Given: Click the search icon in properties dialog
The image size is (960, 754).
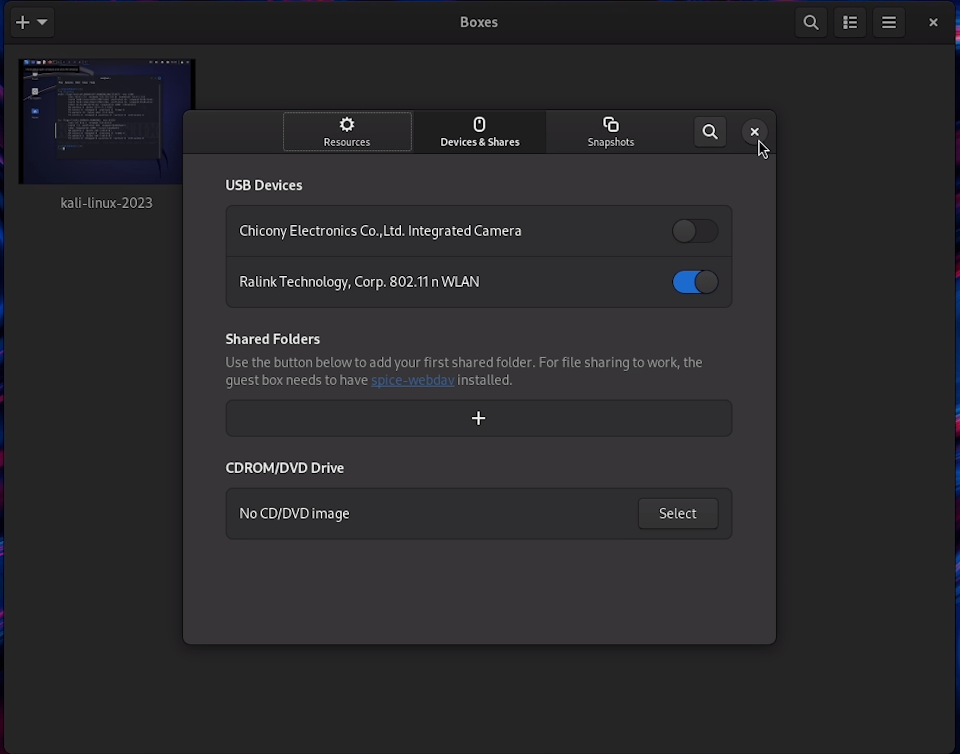Looking at the screenshot, I should click(x=710, y=132).
